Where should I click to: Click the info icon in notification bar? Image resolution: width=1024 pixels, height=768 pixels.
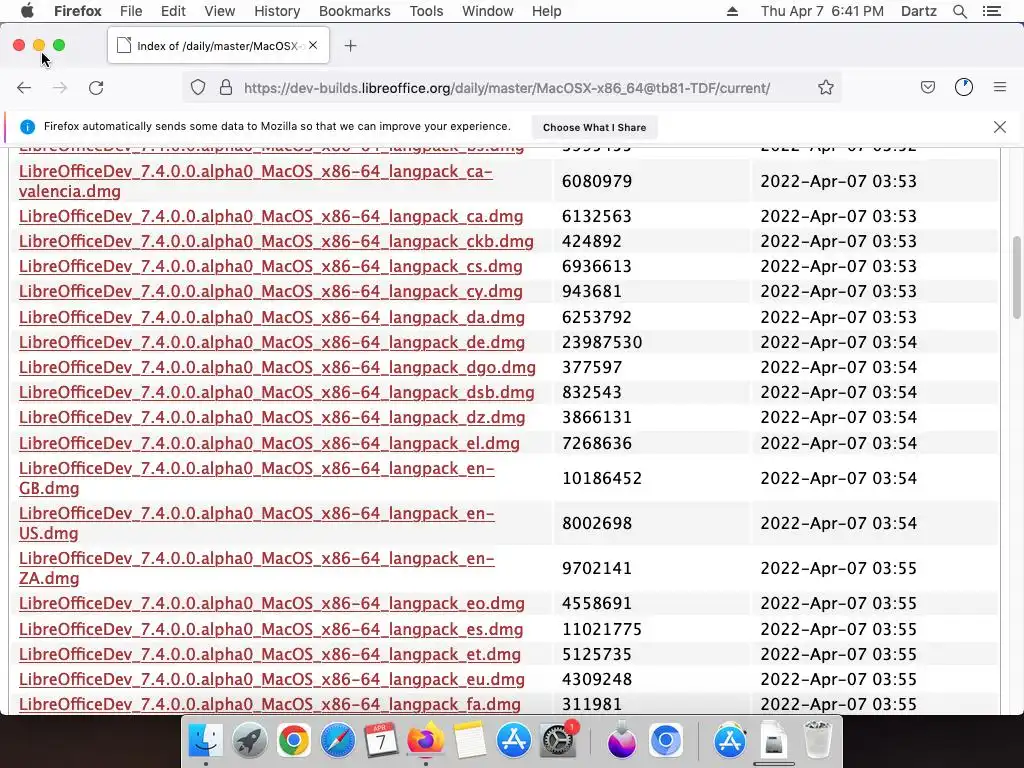[27, 127]
